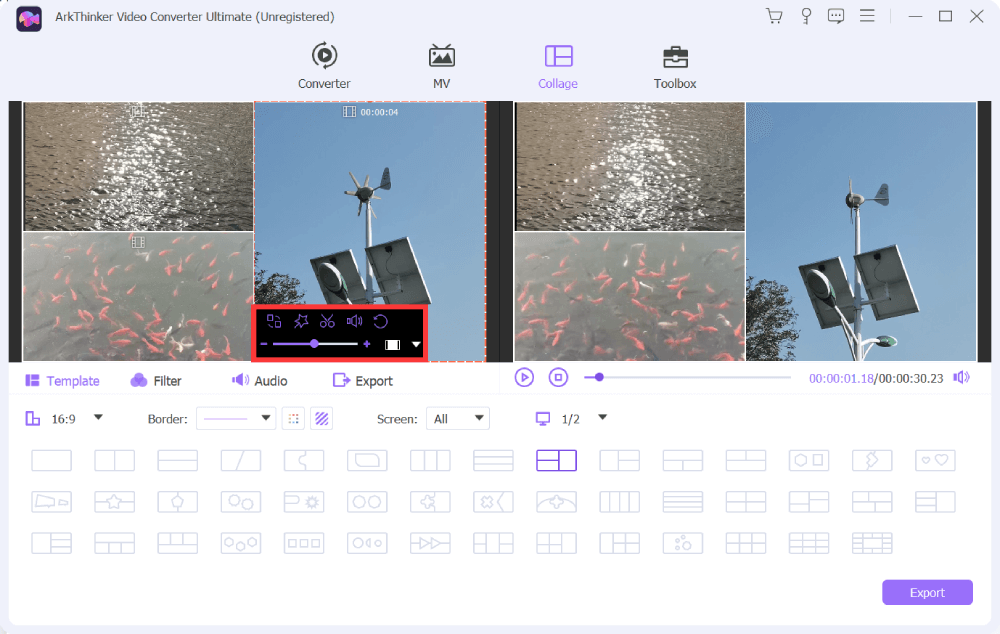Screen dimensions: 1000x634
Task: Click the fit-mode frame icon
Action: click(392, 345)
